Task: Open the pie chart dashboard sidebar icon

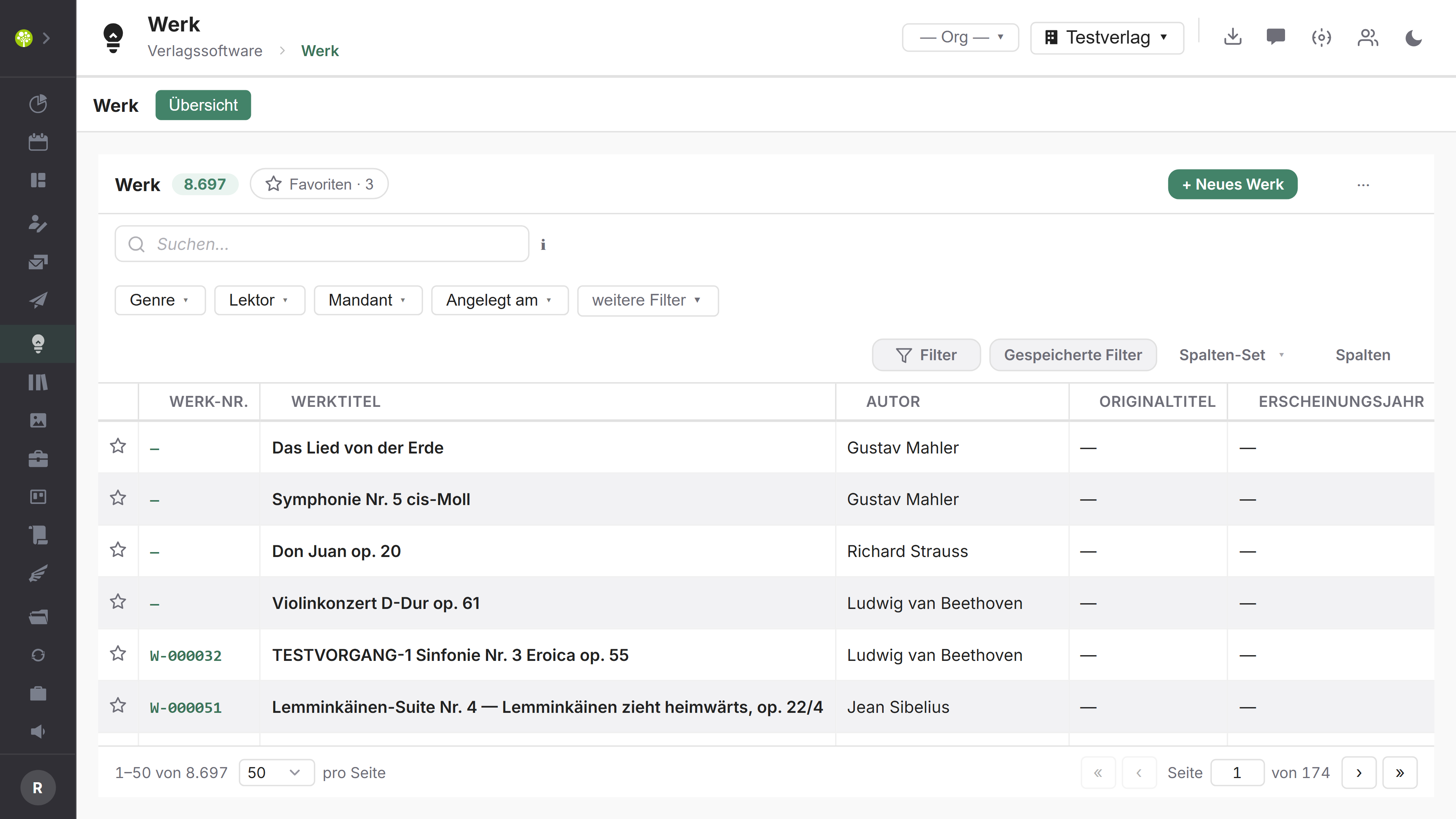Action: (x=38, y=104)
